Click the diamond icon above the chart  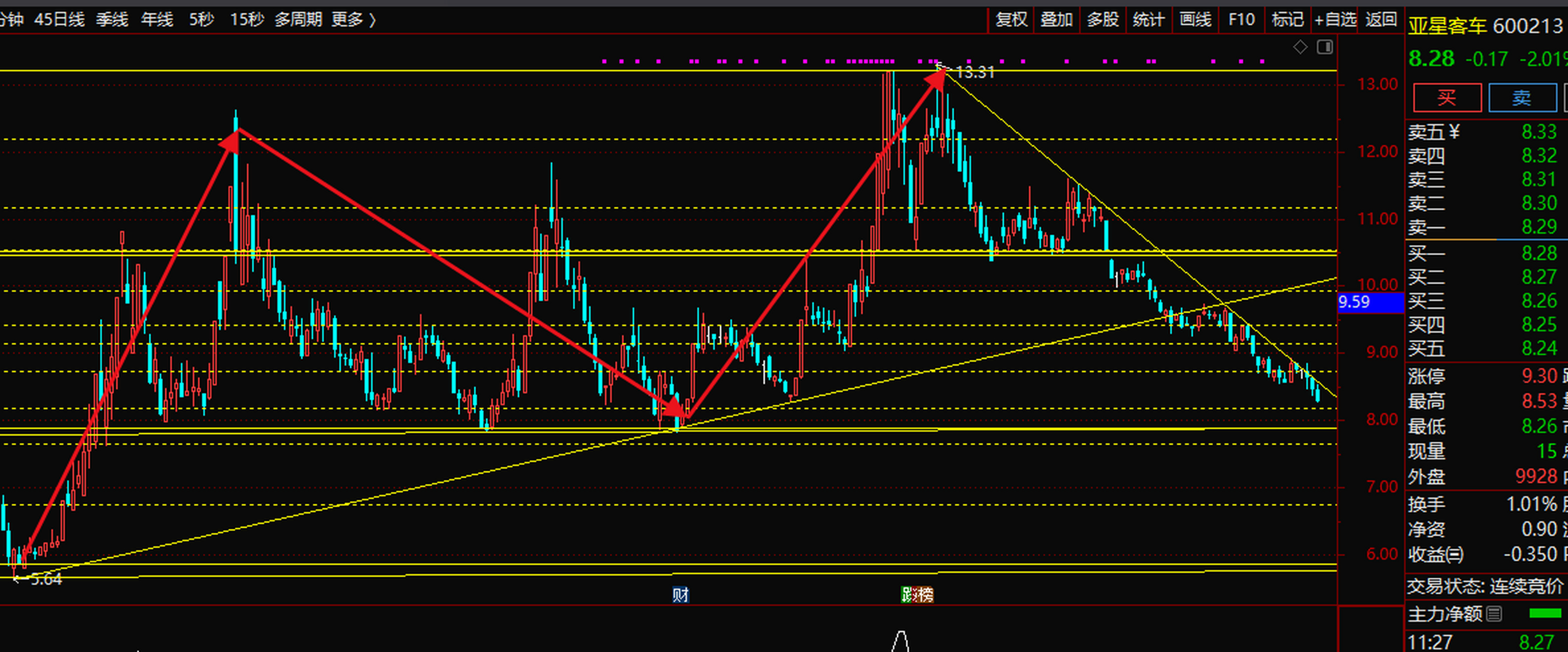pos(1300,47)
